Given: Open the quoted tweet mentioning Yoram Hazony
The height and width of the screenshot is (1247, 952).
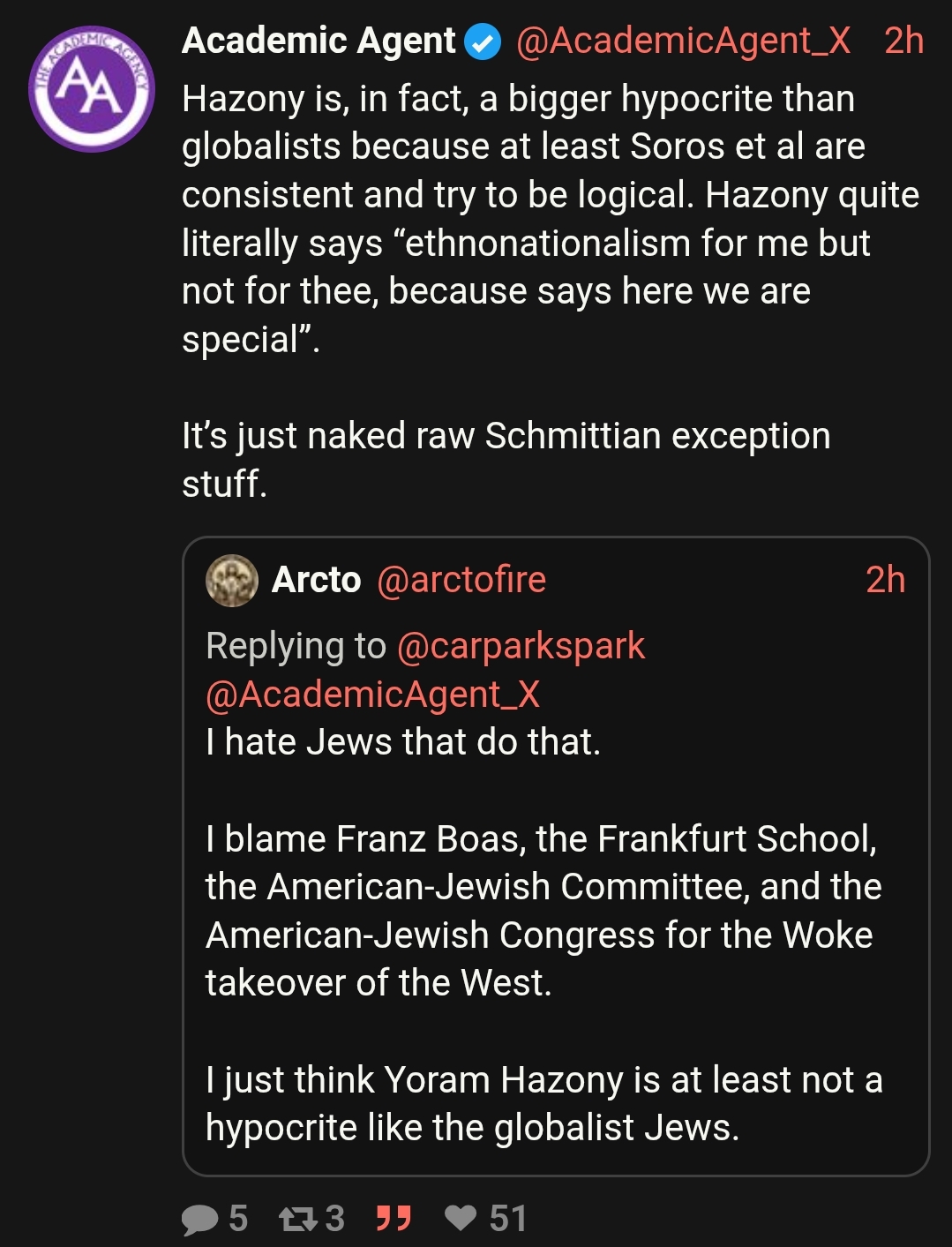Looking at the screenshot, I should pyautogui.click(x=543, y=1103).
